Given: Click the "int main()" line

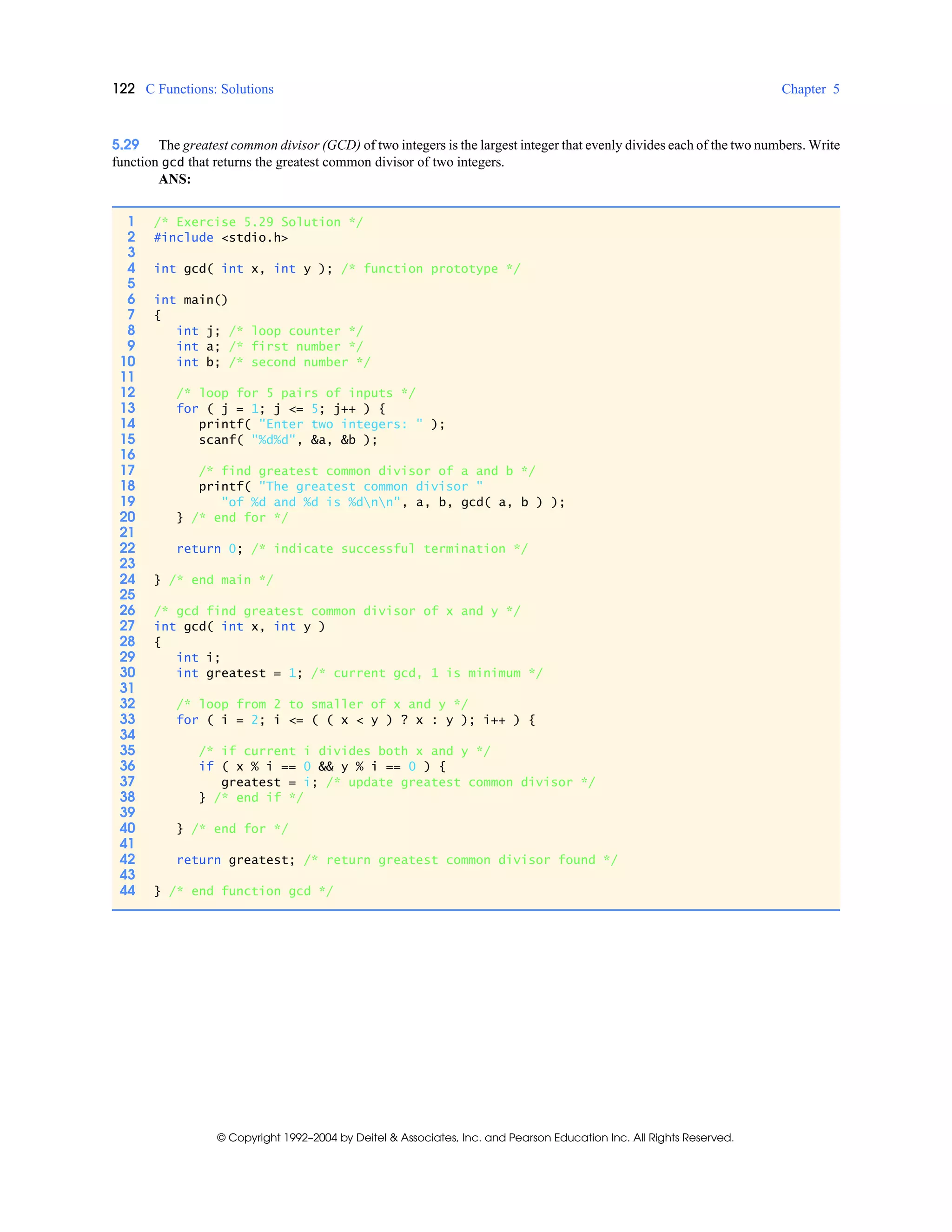Looking at the screenshot, I should tap(191, 299).
